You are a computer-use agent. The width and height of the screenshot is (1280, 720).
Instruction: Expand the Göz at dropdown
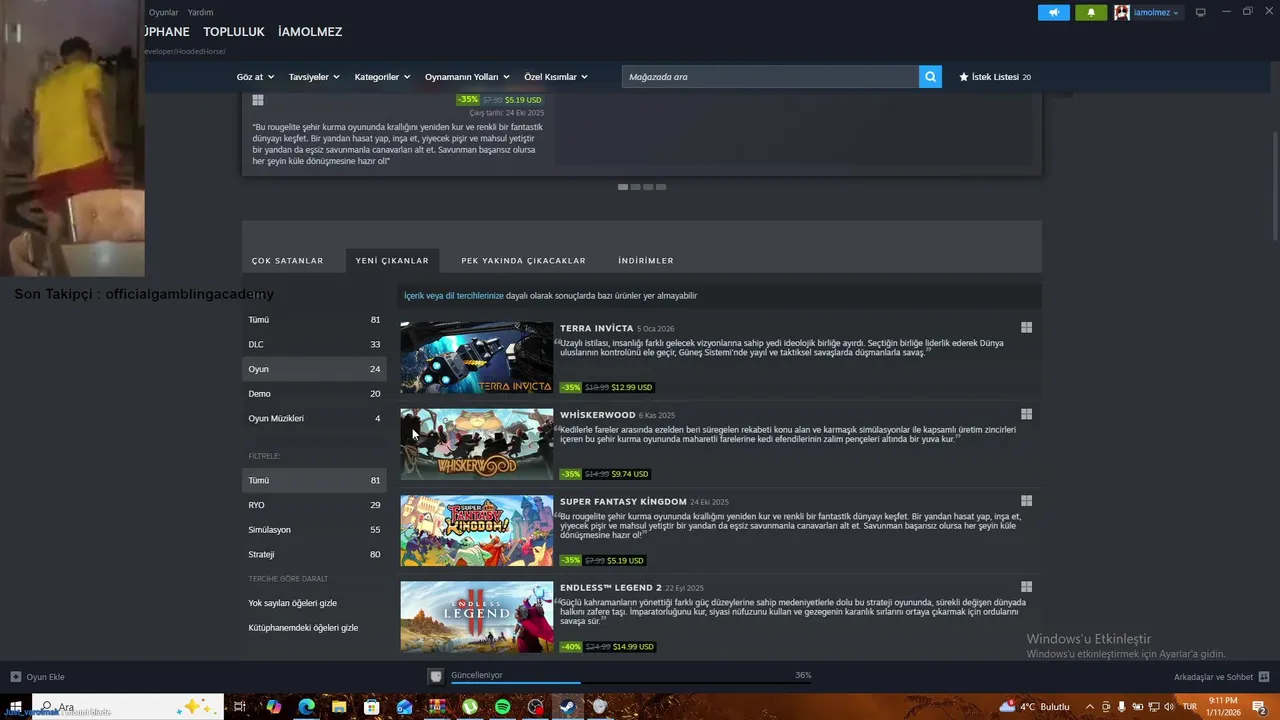pyautogui.click(x=254, y=77)
